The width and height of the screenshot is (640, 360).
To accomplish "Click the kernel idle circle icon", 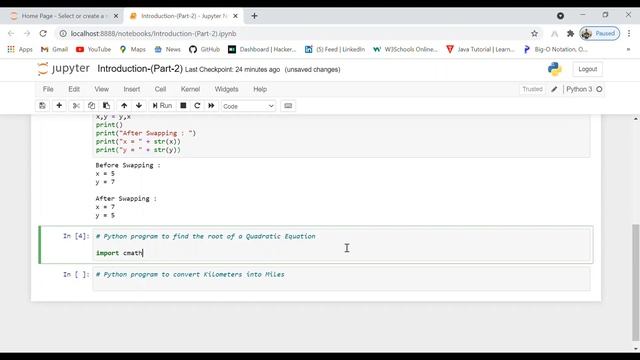I will [x=599, y=89].
